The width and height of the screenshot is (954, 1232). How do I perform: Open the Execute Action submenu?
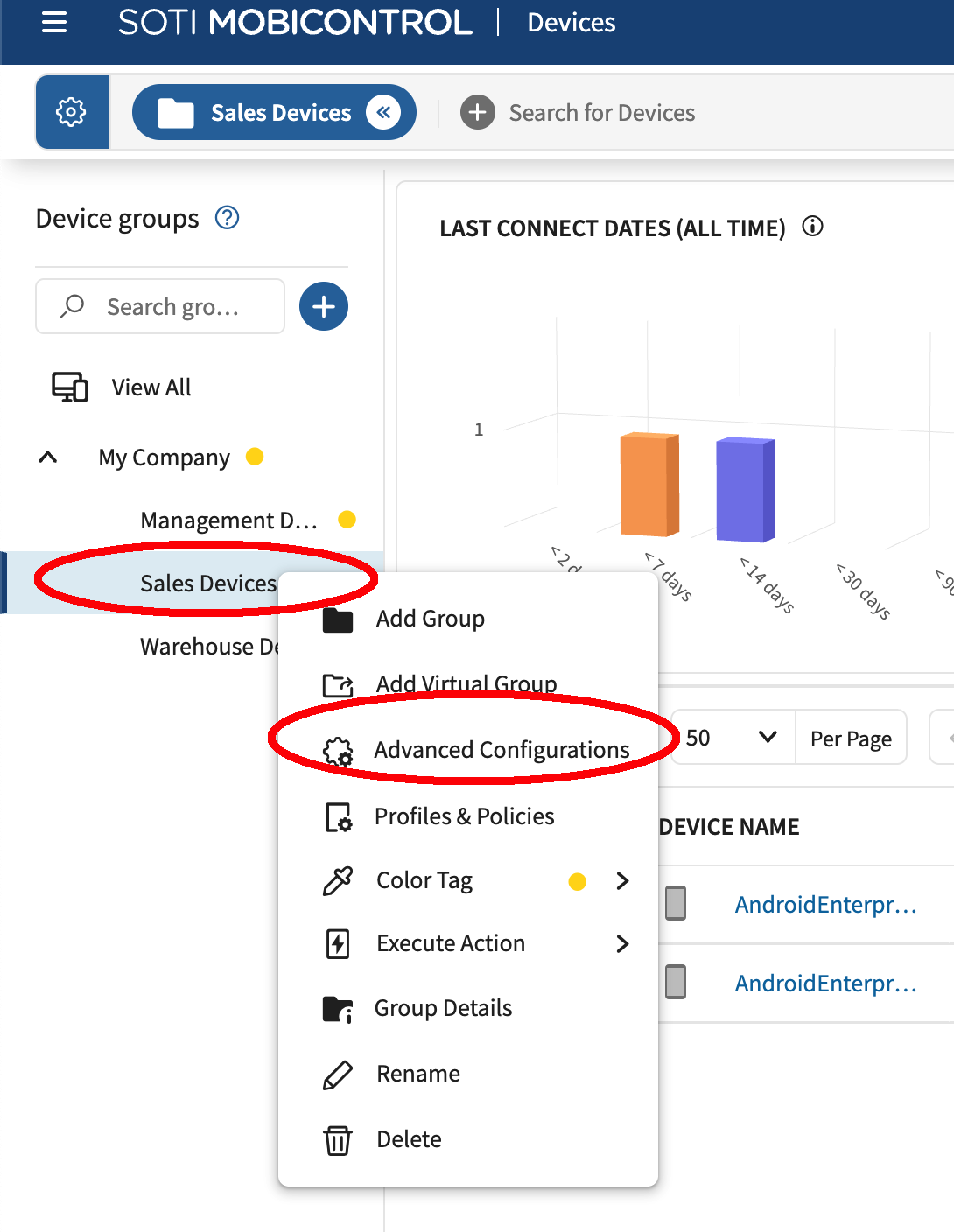(468, 943)
